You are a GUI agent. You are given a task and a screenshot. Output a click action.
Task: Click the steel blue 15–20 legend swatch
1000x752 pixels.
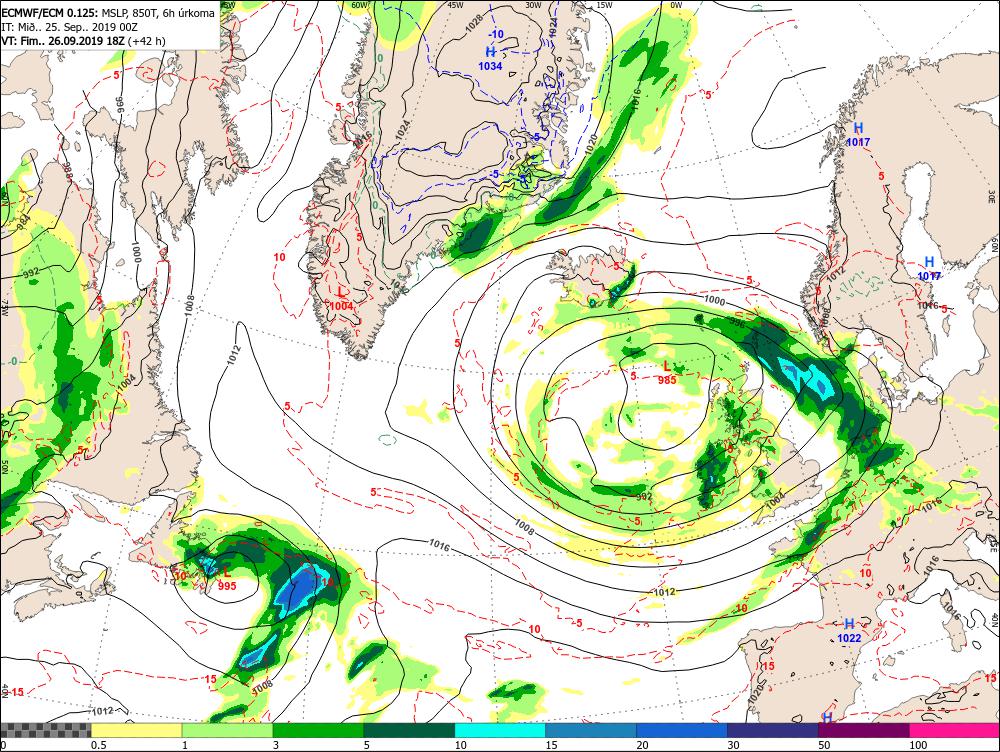[591, 730]
